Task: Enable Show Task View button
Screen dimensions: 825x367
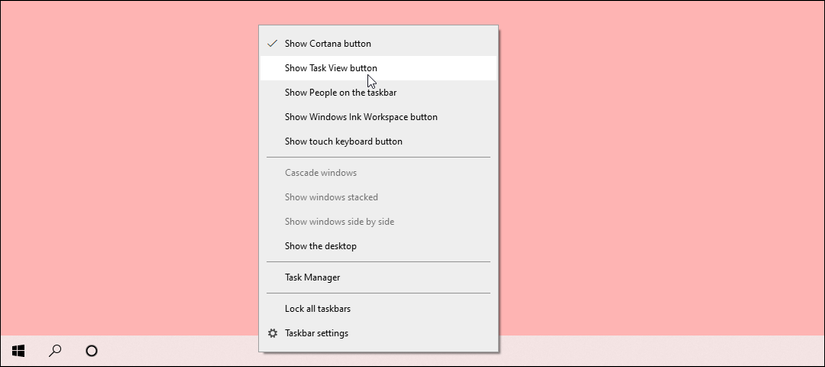Action: 378,68
